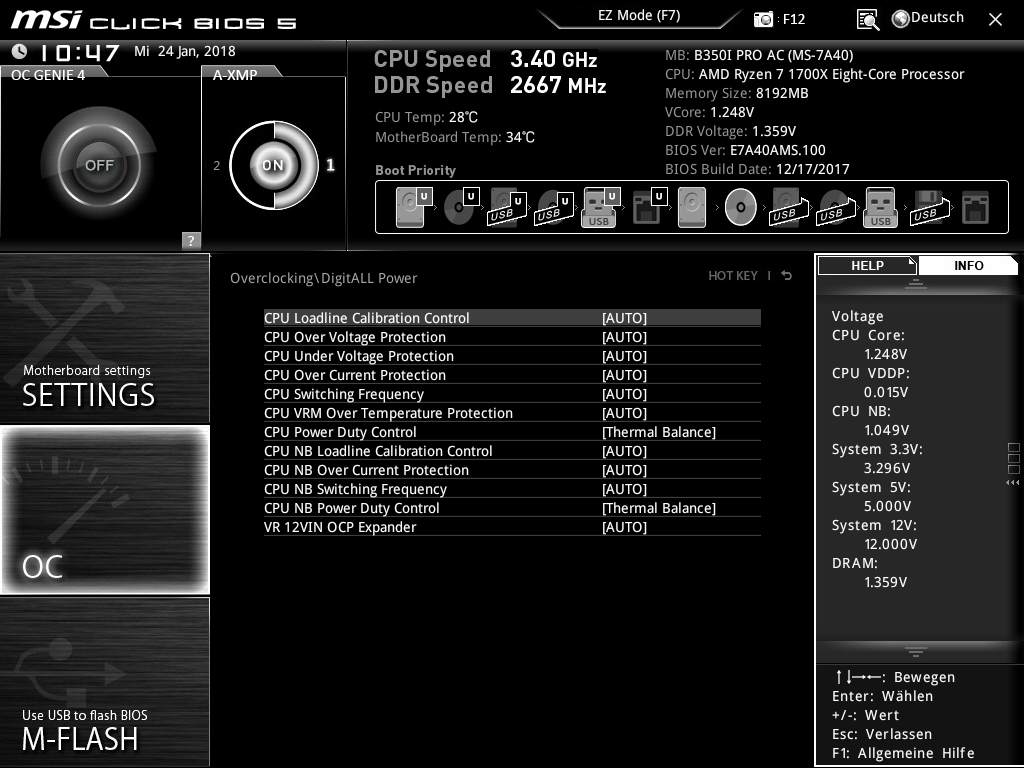Image resolution: width=1024 pixels, height=768 pixels.
Task: Choose the UEFI network boot icon
Action: [649, 207]
